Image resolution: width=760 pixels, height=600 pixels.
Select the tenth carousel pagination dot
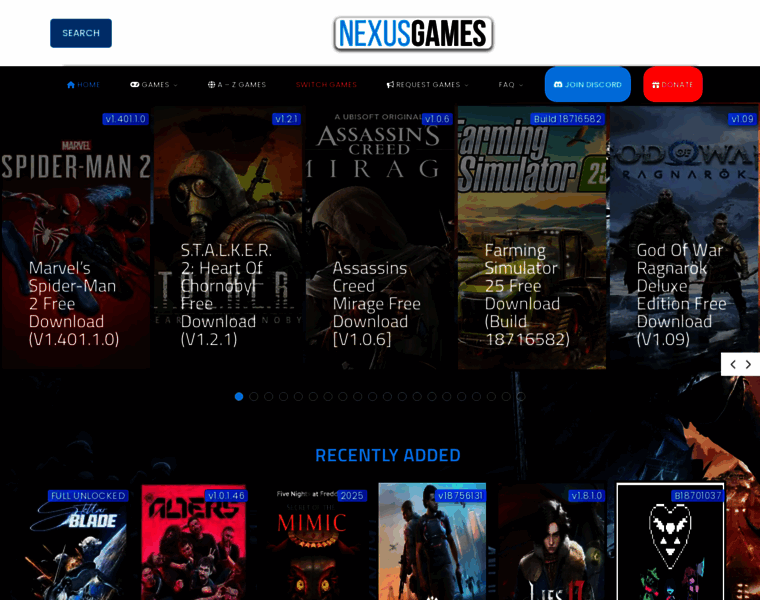tap(372, 396)
